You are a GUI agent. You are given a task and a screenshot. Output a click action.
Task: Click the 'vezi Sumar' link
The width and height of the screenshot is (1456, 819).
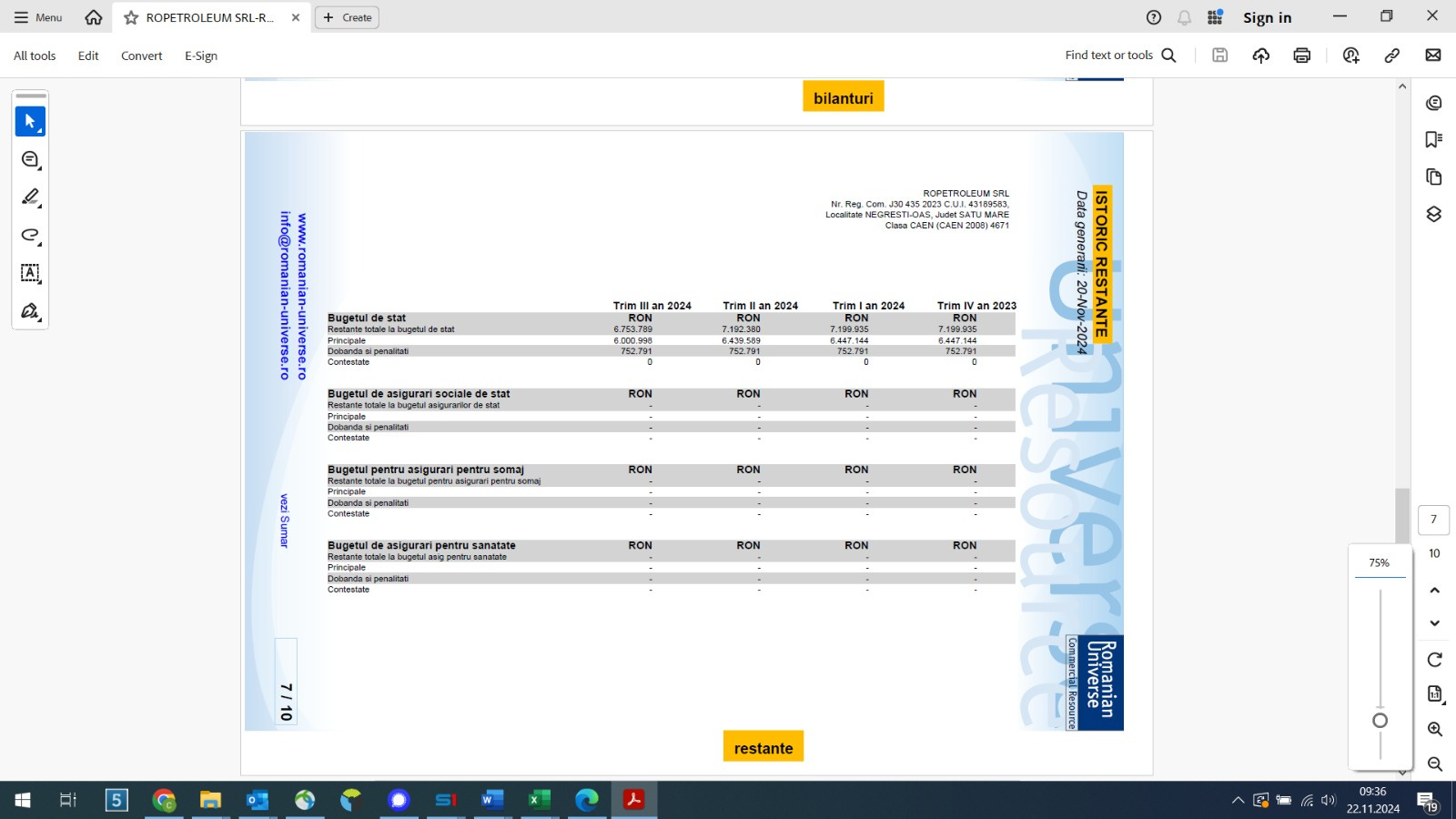(284, 521)
